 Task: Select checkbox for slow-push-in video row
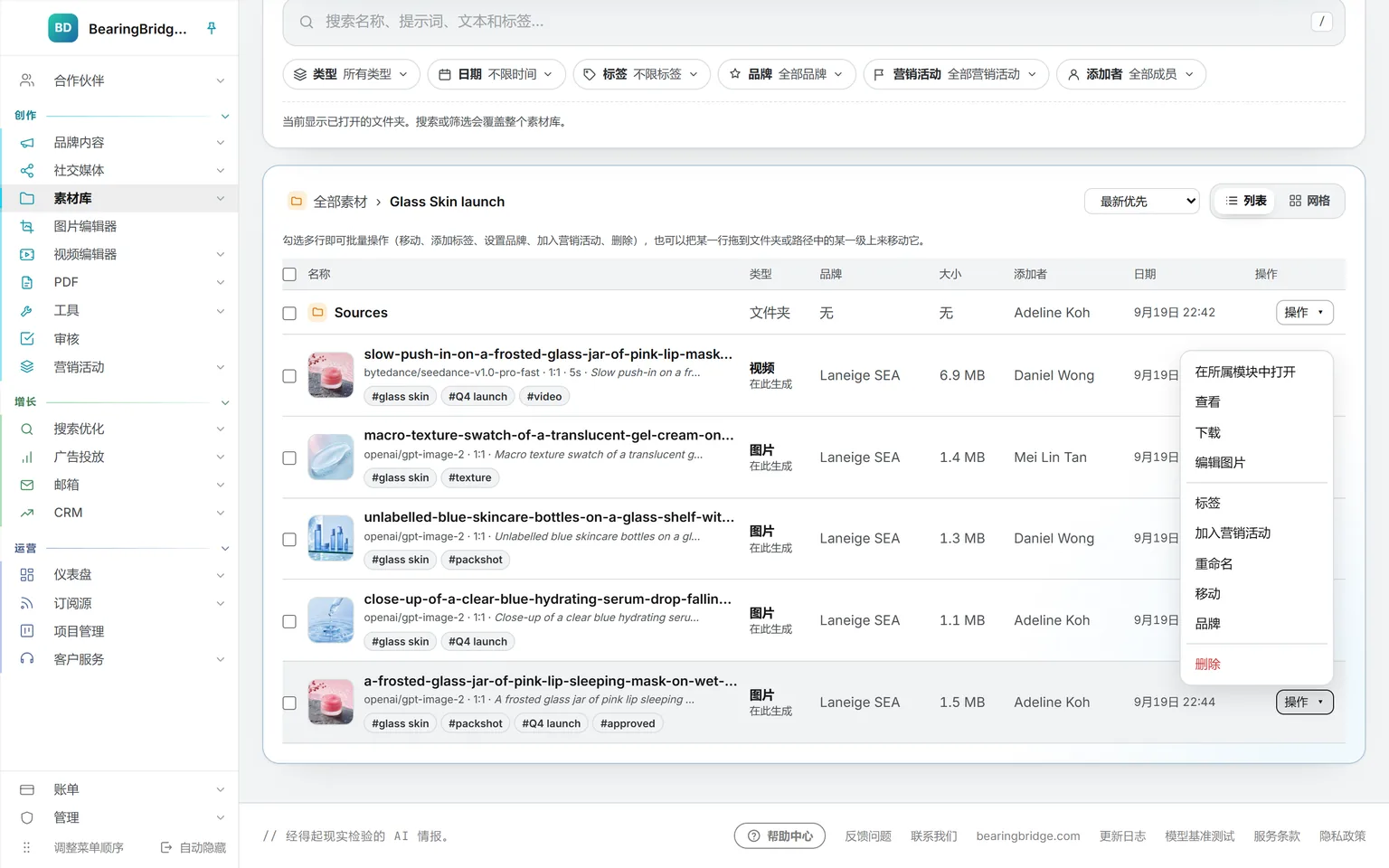tap(289, 376)
